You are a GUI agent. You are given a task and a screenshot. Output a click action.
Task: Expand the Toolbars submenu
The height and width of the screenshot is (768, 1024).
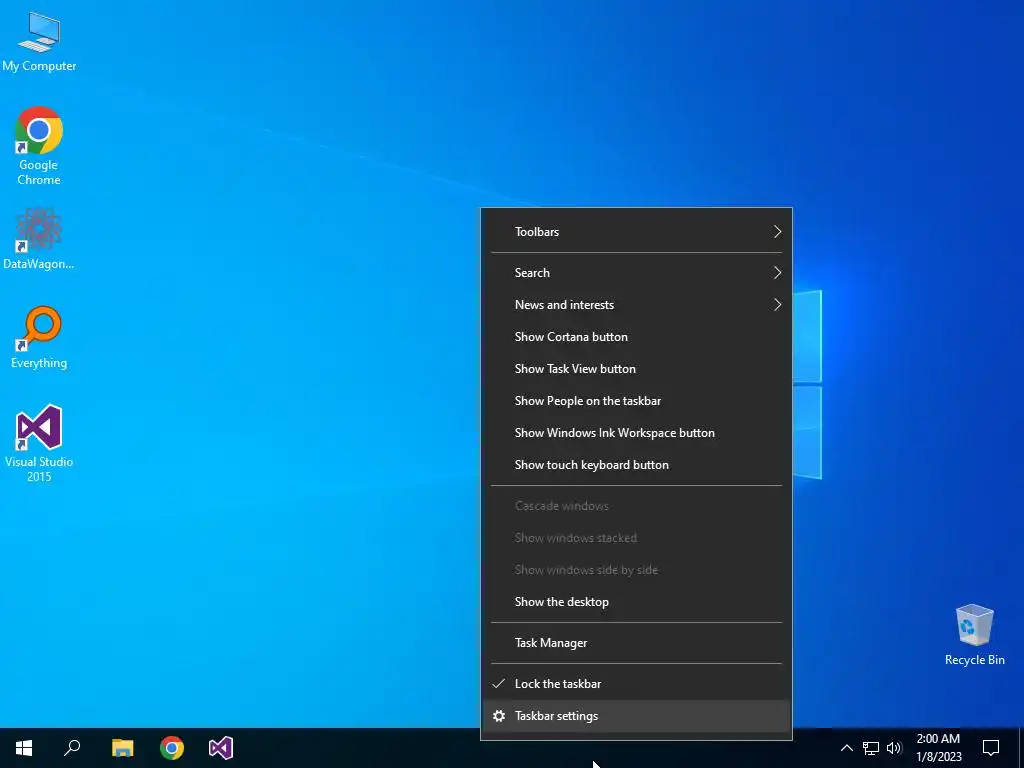636,232
